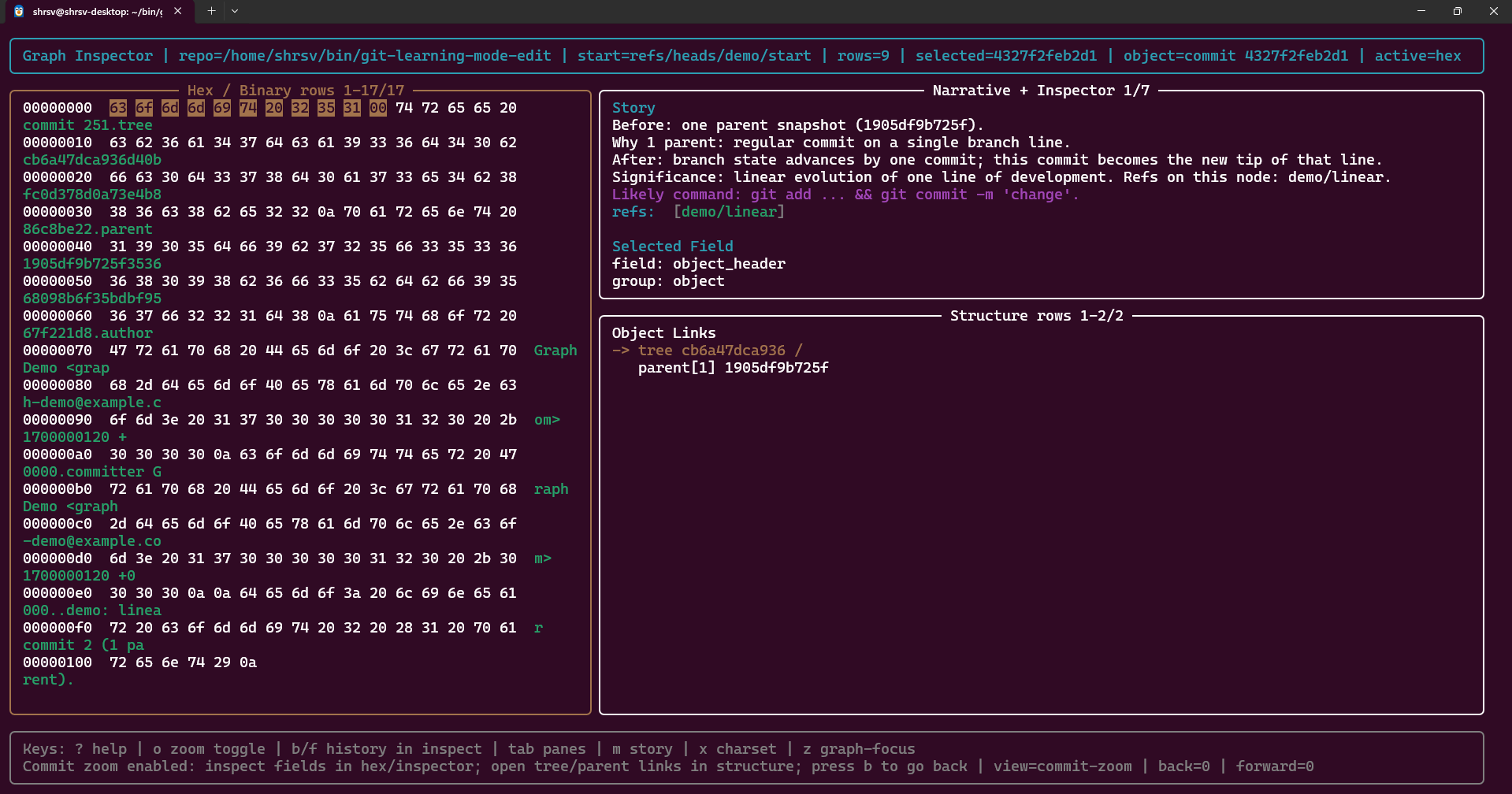The image size is (1512, 794).
Task: Click 'object=commit 4327f2feb2d1' header entry
Action: pyautogui.click(x=1235, y=56)
